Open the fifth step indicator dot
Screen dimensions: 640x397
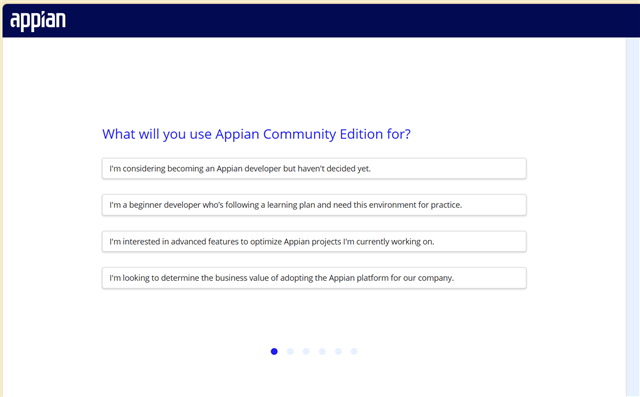338,351
